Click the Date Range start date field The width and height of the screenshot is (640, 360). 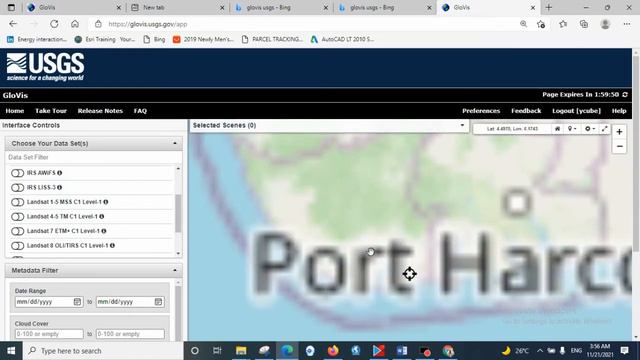49,302
